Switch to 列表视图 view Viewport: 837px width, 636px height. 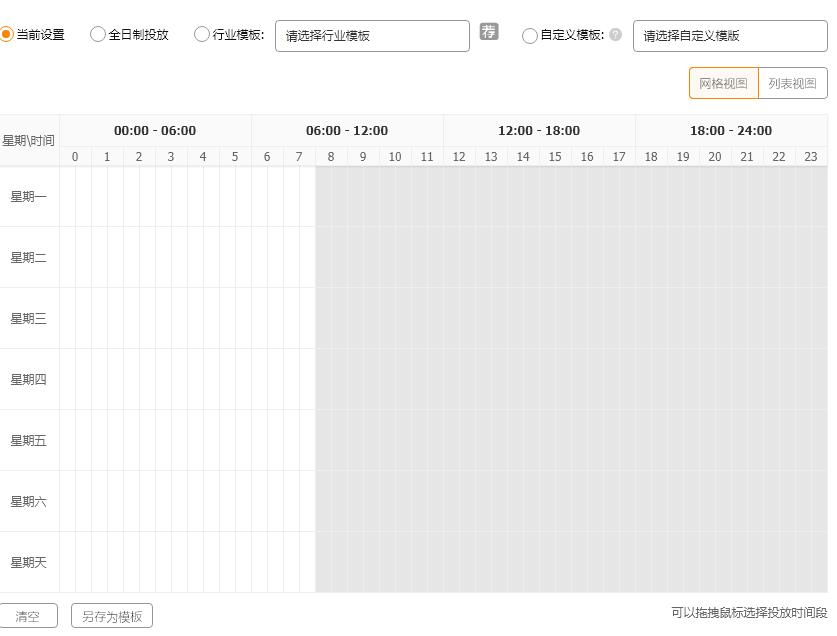coord(791,82)
